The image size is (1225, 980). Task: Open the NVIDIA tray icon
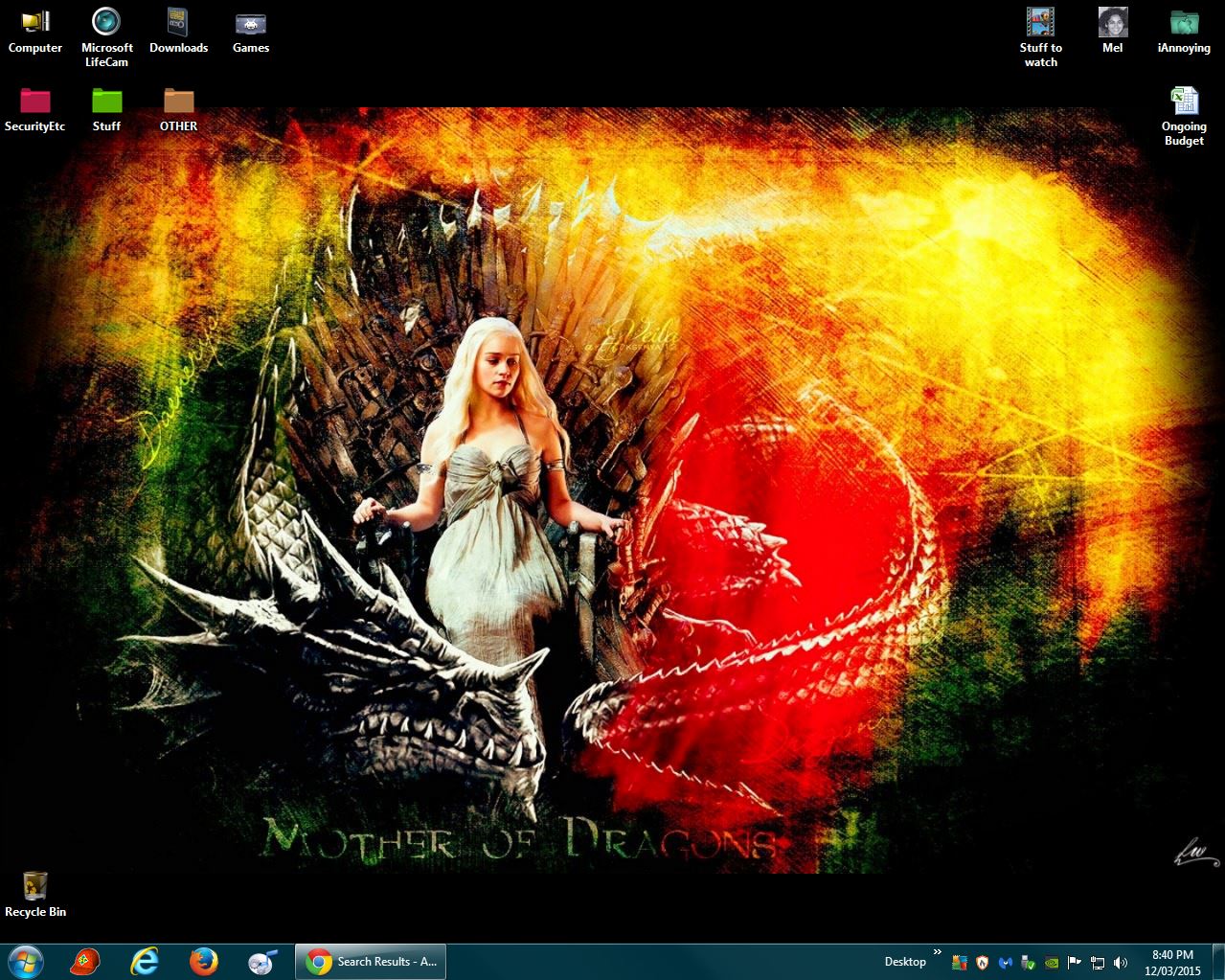[x=1052, y=963]
